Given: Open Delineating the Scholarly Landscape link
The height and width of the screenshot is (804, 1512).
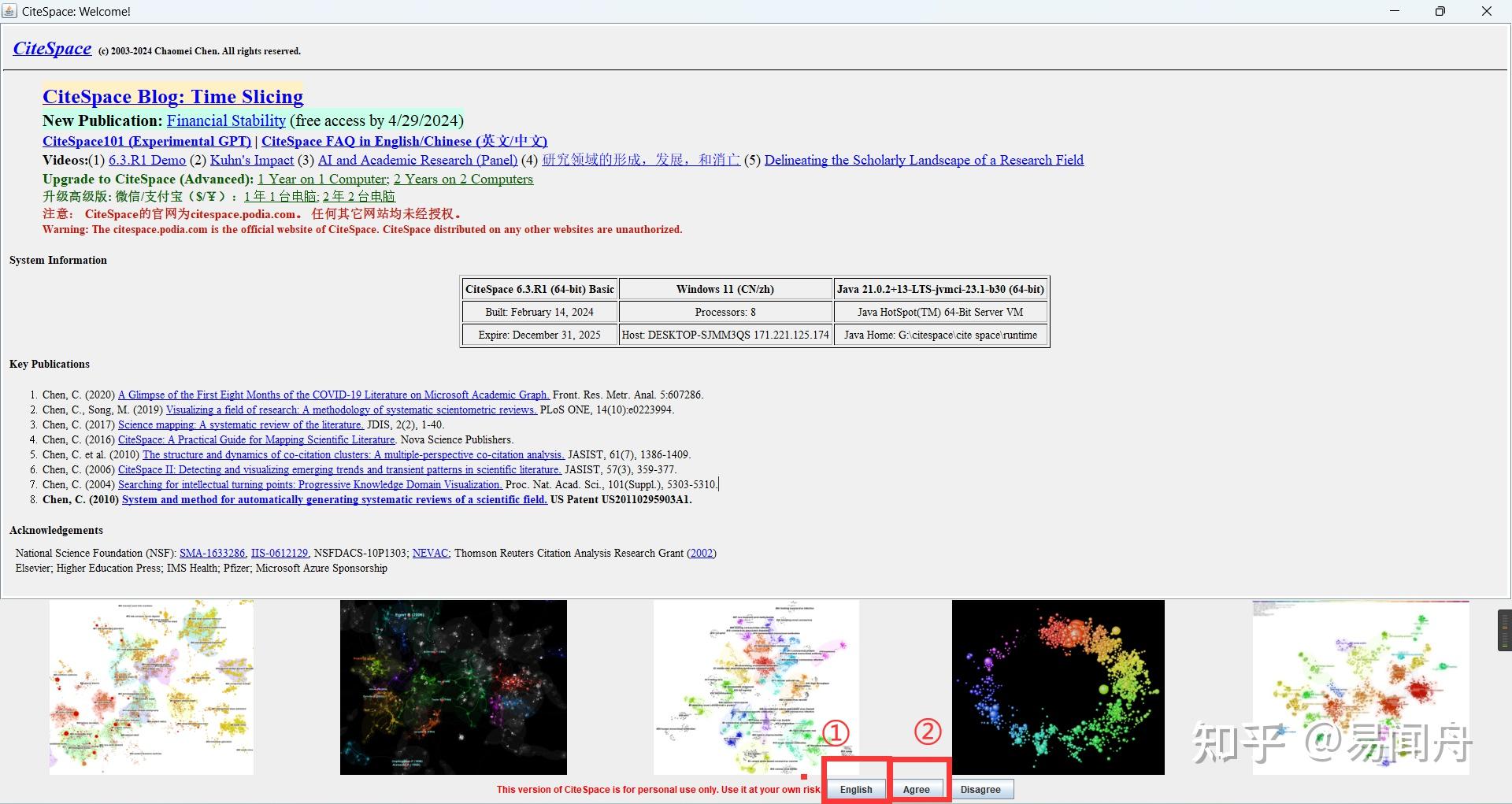Looking at the screenshot, I should pyautogui.click(x=924, y=160).
